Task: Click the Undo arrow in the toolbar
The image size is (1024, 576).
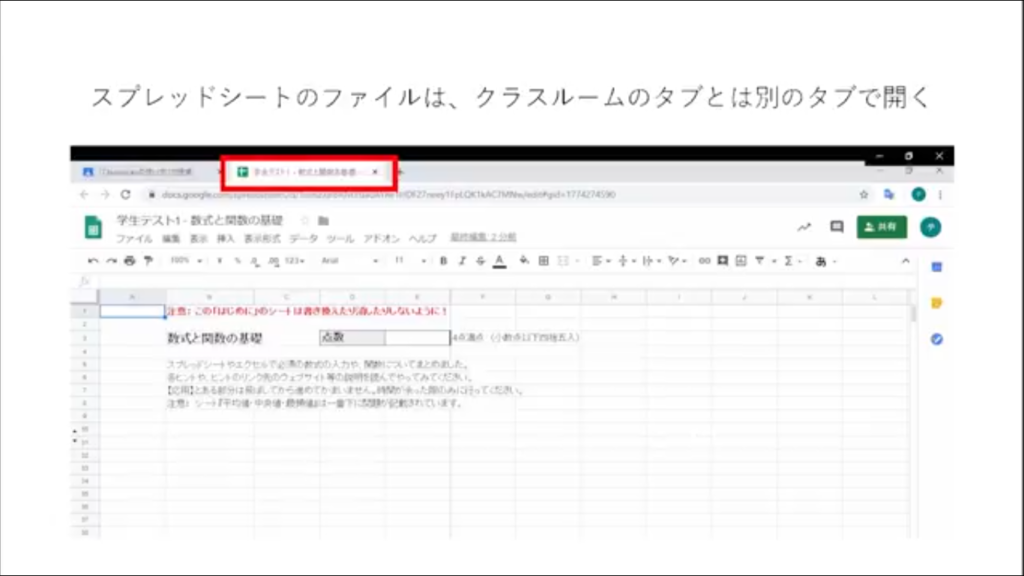Action: [93, 261]
